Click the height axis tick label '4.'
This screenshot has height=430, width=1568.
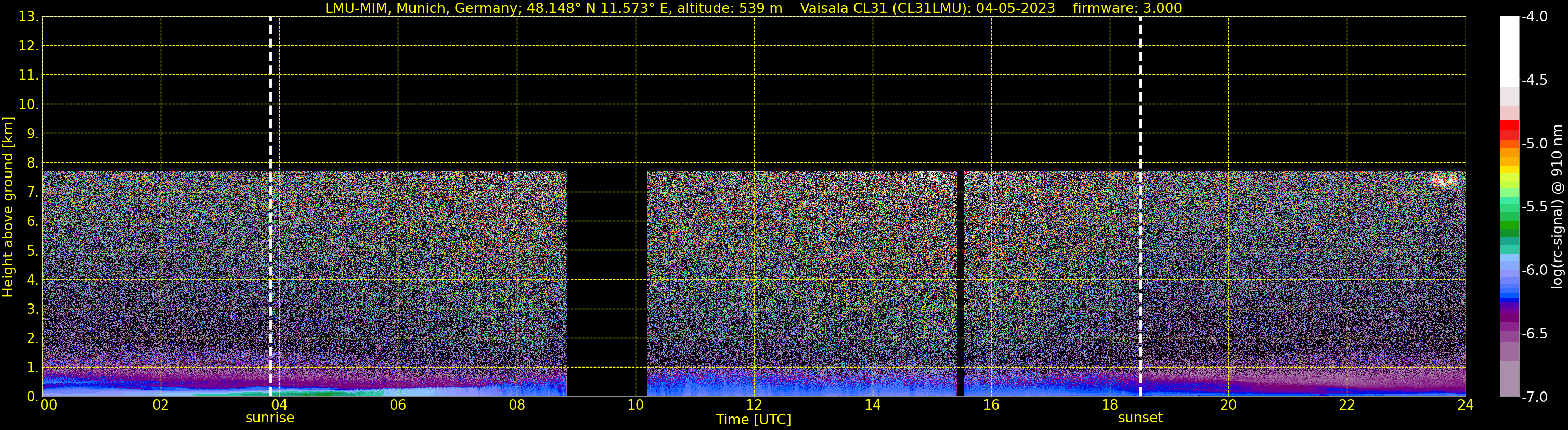(x=32, y=280)
